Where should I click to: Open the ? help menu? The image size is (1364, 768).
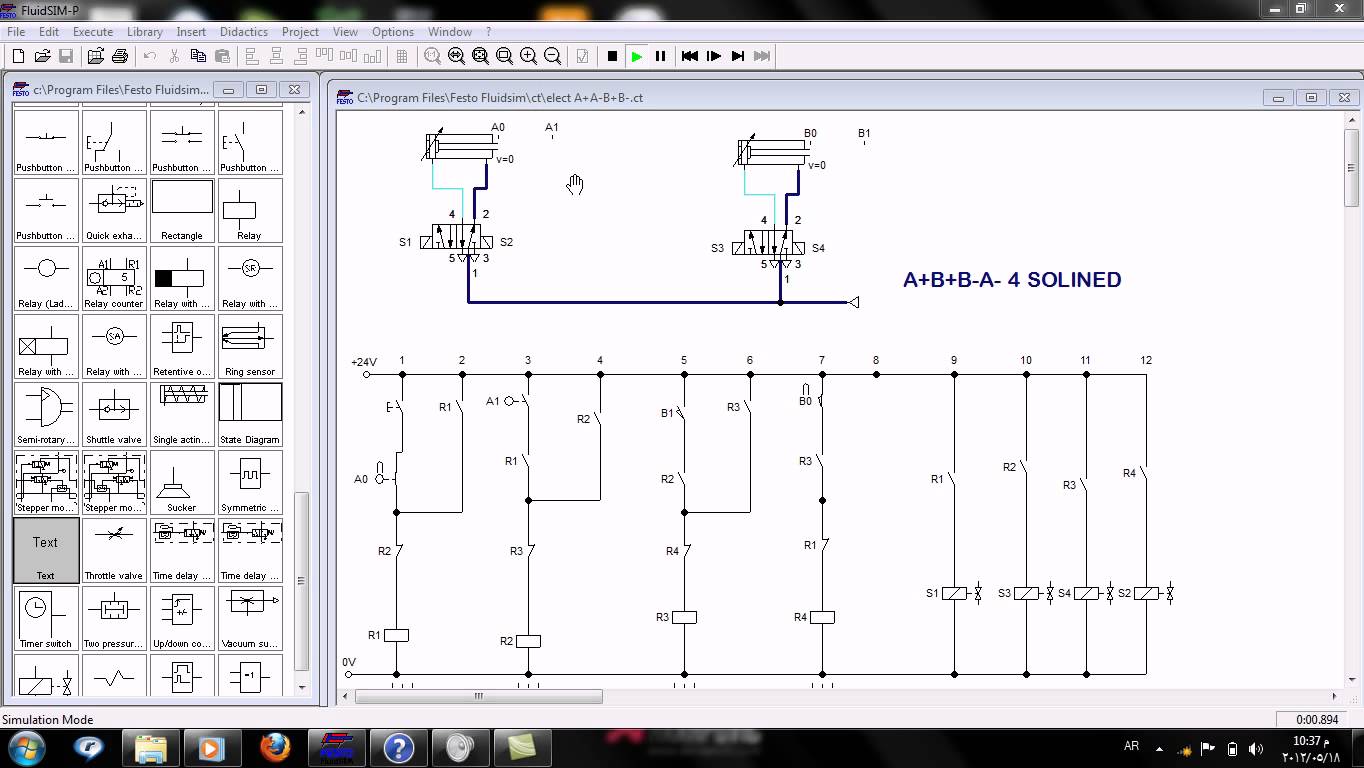tap(489, 32)
